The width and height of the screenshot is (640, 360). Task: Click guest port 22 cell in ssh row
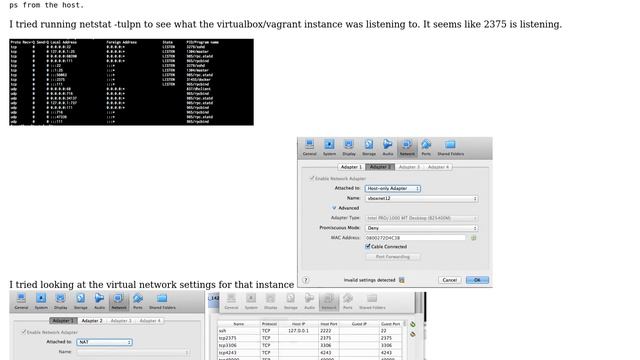391,331
